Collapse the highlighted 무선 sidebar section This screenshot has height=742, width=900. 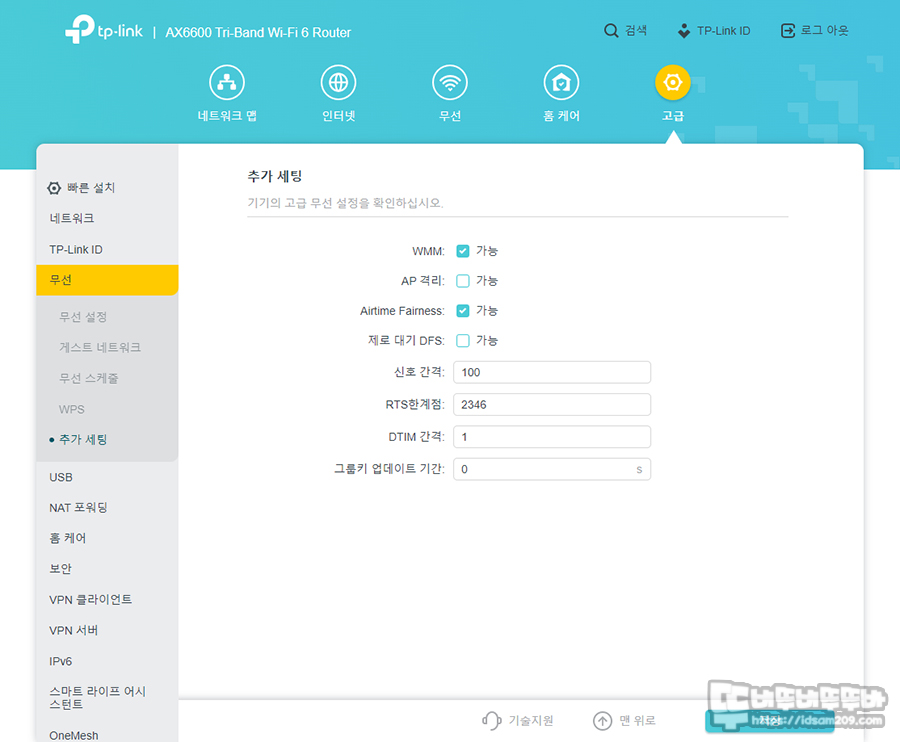point(107,280)
